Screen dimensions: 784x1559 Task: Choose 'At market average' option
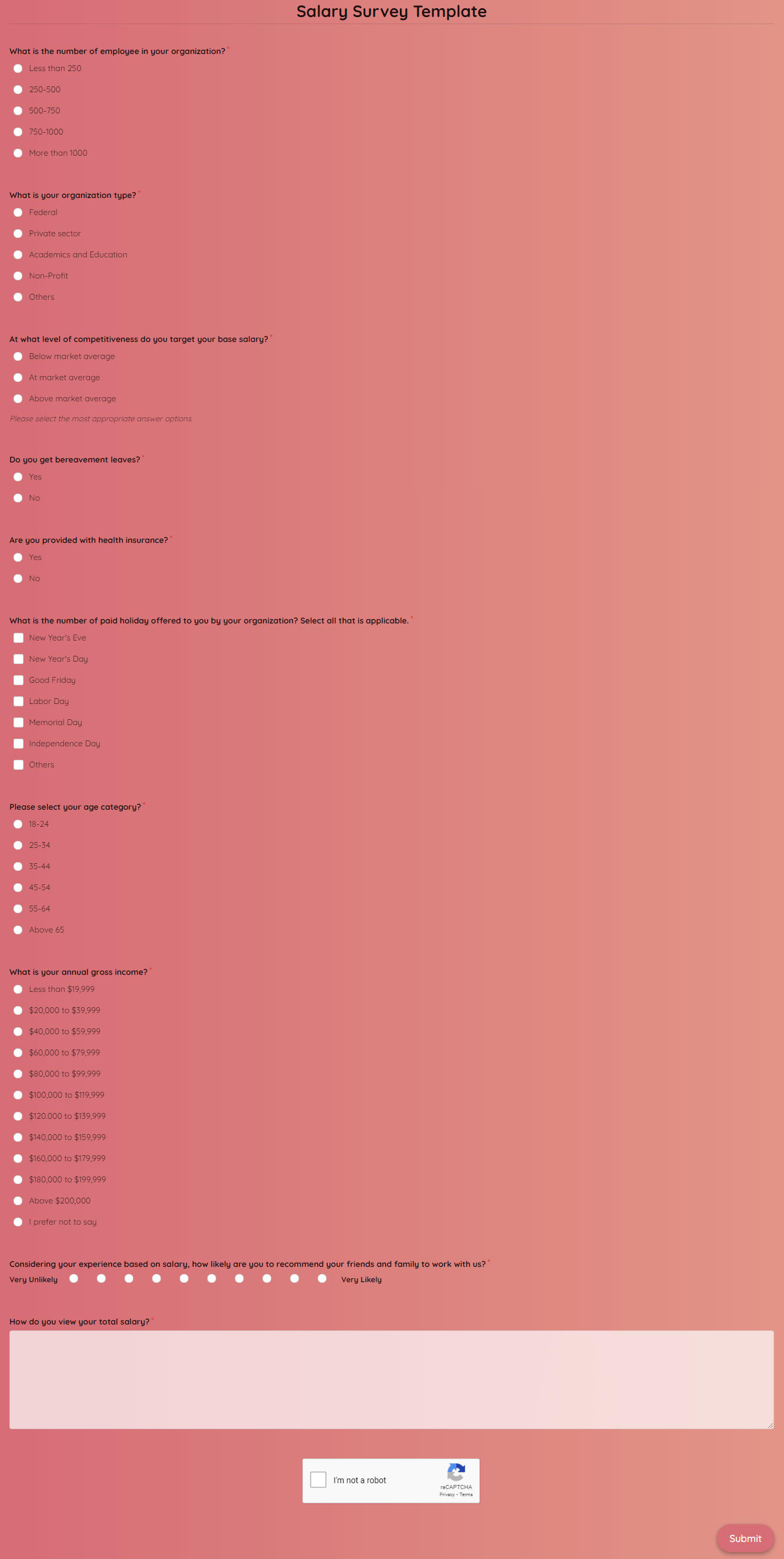18,378
